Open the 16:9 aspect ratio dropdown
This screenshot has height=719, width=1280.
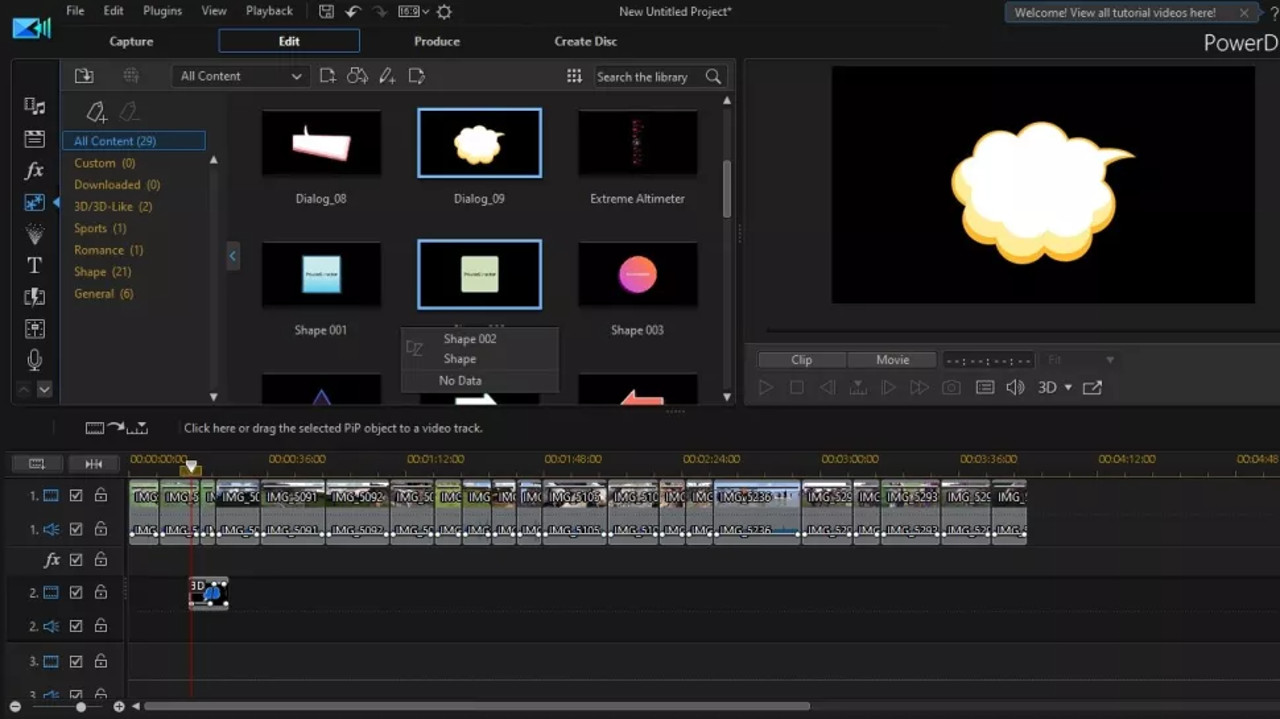413,12
